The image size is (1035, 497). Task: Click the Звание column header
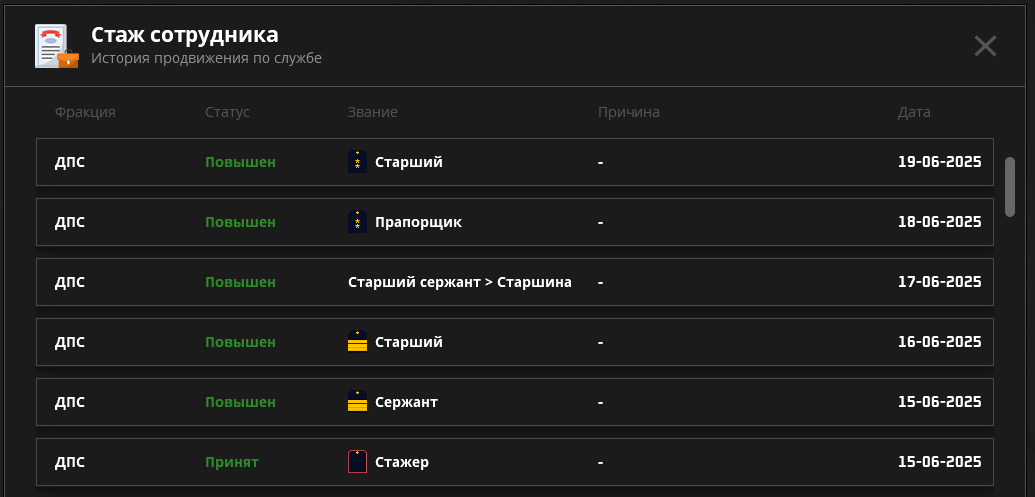[373, 112]
